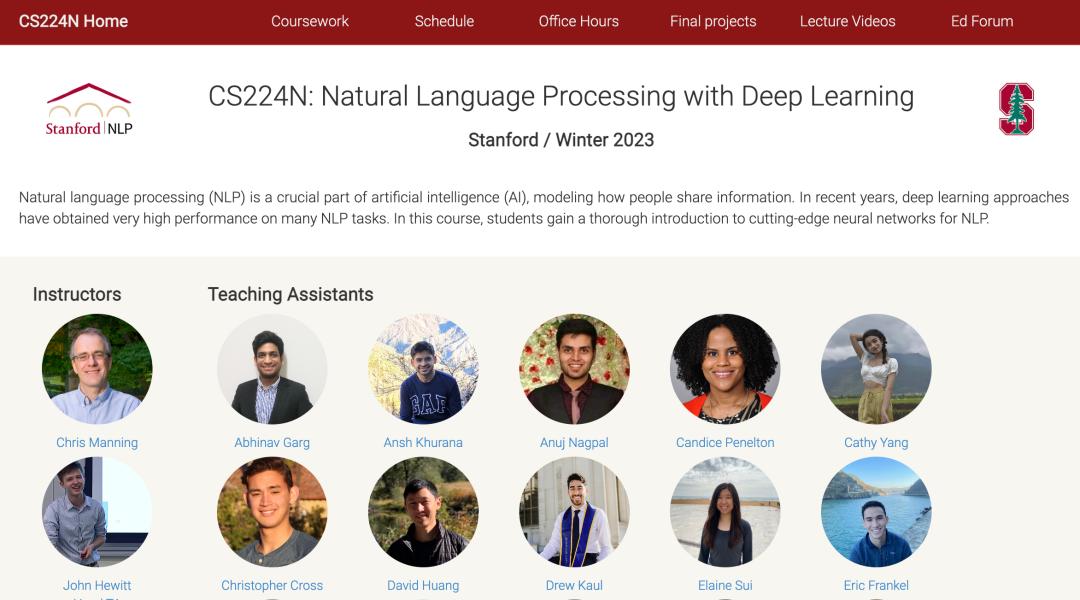Go to the Schedule page

pyautogui.click(x=444, y=21)
